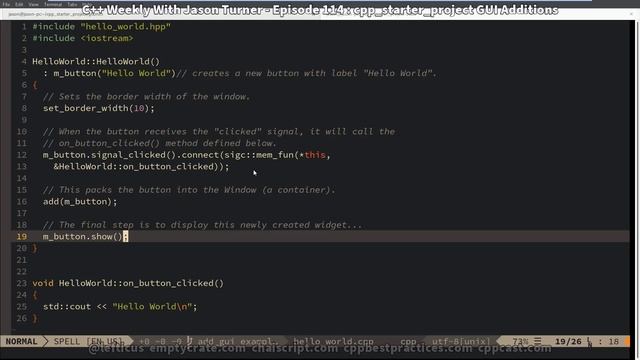640x360 pixels.
Task: Click comment 'Sets the border width of the window'
Action: [147, 97]
